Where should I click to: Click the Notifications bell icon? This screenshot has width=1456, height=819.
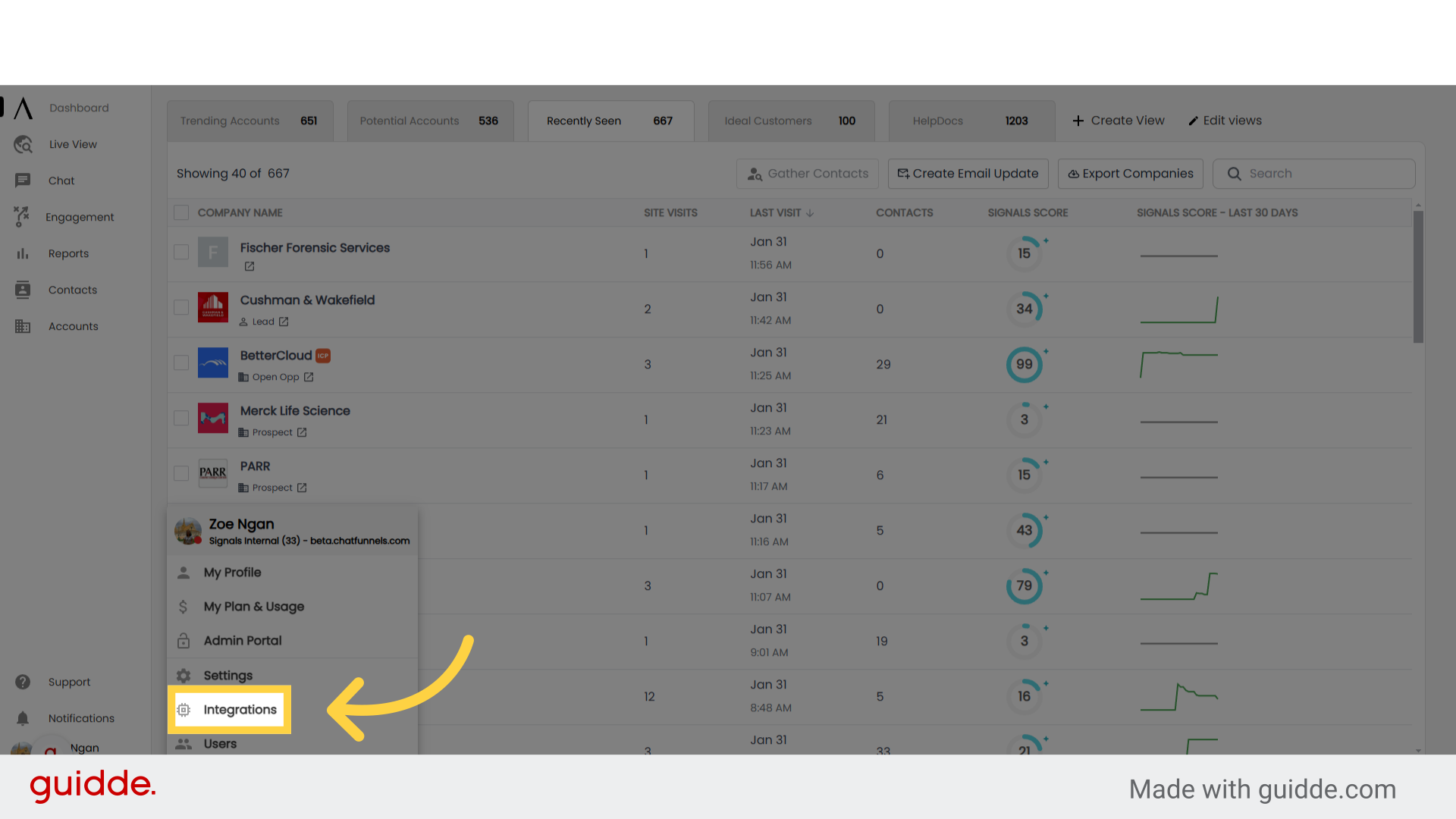23,718
